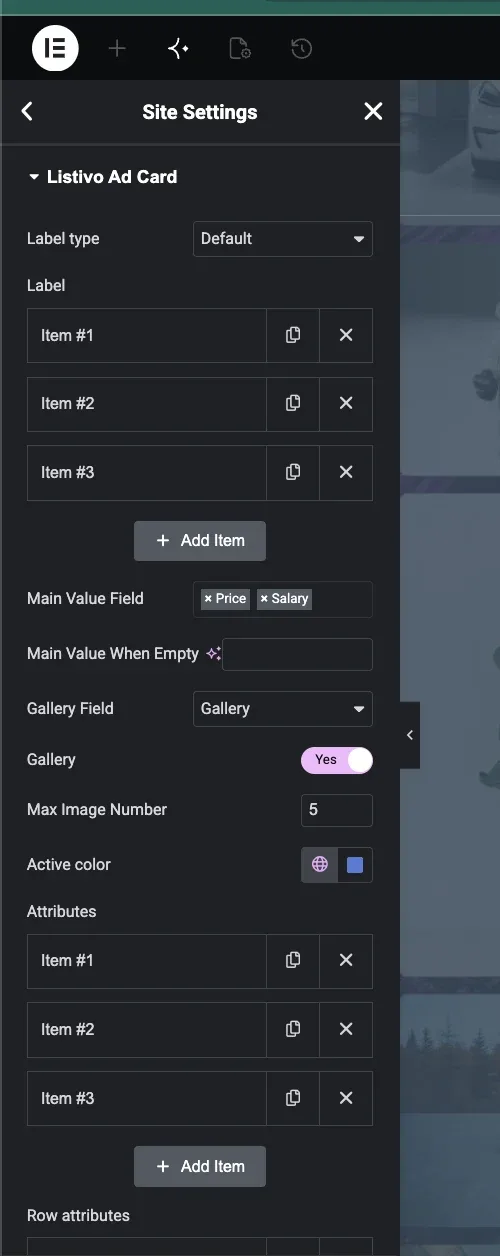Collapse the panel with the side arrow handle

[x=409, y=735]
